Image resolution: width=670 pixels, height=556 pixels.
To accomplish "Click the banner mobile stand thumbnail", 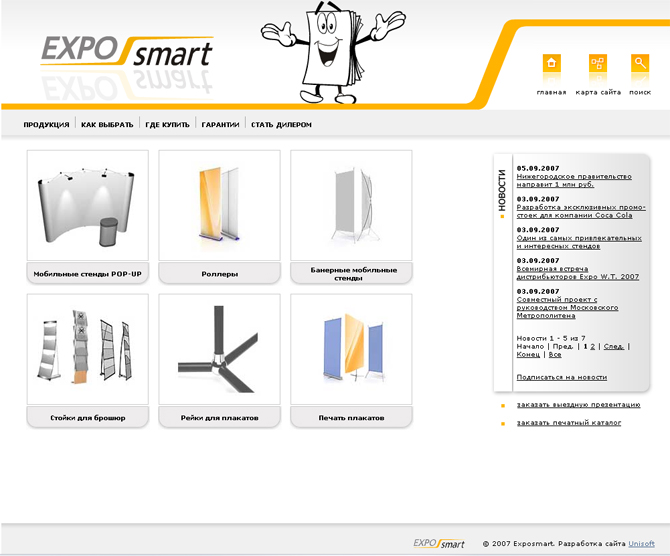I will pos(351,205).
